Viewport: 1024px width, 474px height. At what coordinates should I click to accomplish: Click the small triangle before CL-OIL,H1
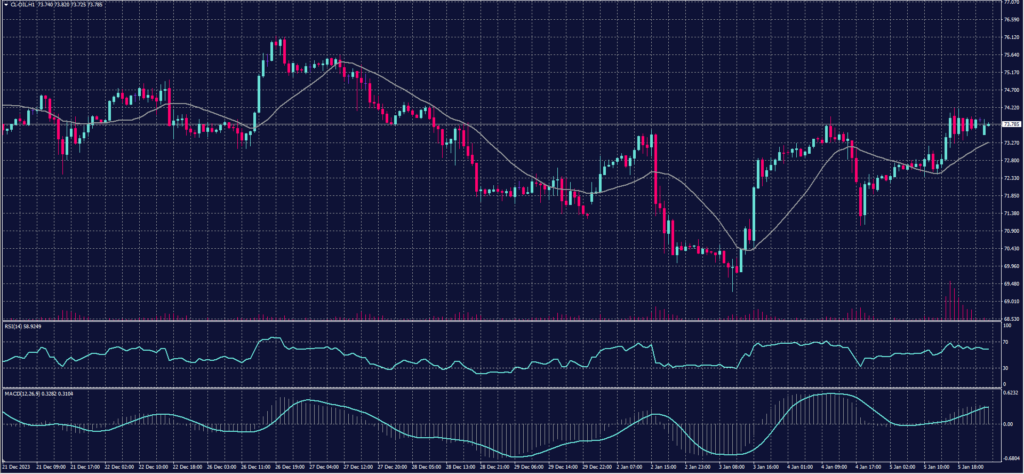coord(5,5)
